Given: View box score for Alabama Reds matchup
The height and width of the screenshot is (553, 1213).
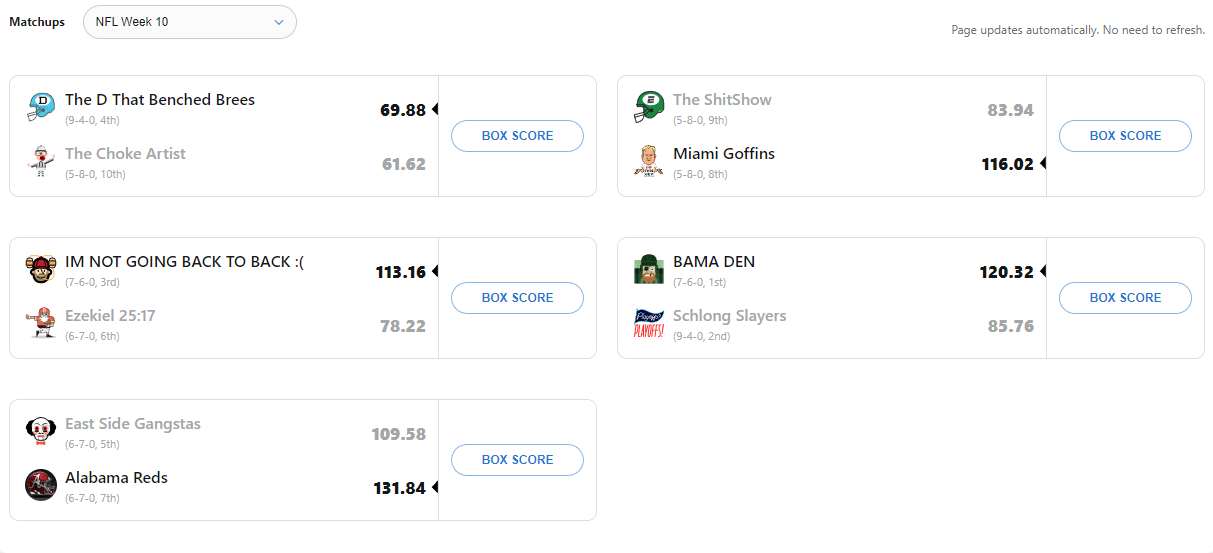Looking at the screenshot, I should click(517, 460).
